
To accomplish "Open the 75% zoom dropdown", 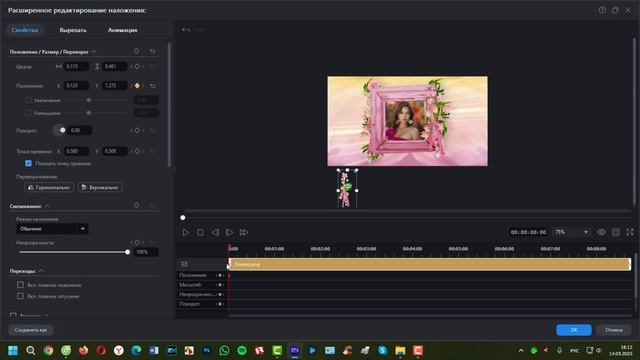I will point(571,232).
